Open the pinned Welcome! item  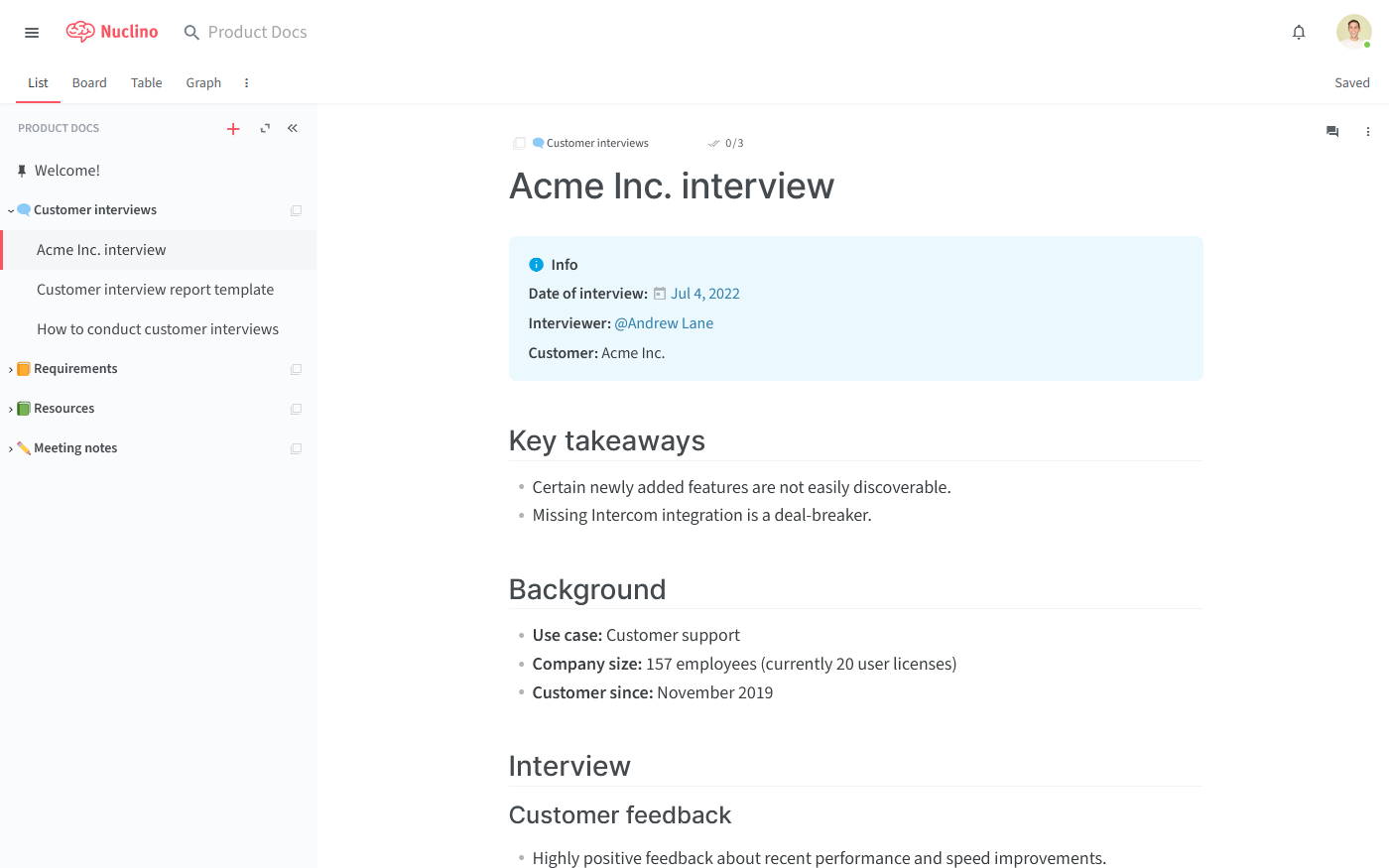point(67,171)
